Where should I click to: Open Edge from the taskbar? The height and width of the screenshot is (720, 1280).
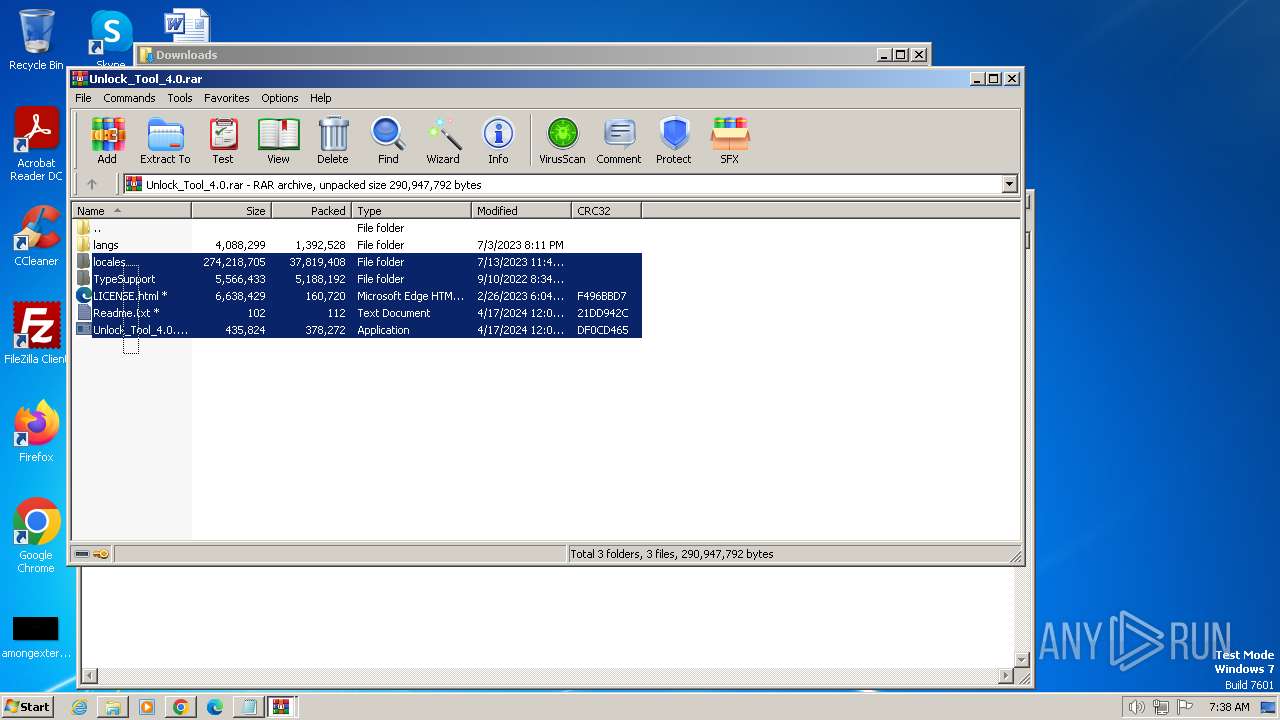(215, 707)
